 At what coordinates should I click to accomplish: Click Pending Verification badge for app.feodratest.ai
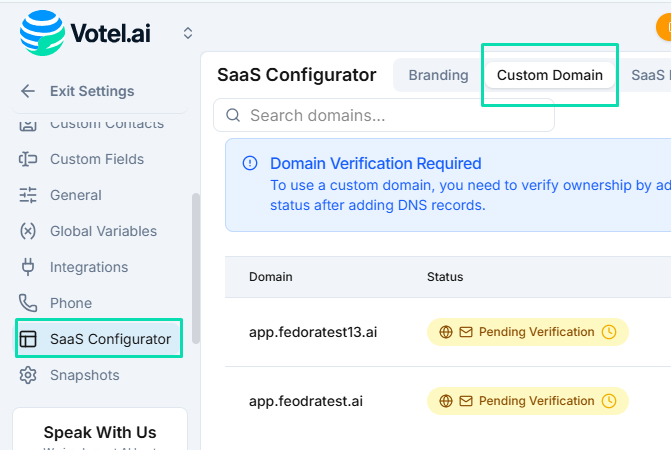[x=528, y=401]
